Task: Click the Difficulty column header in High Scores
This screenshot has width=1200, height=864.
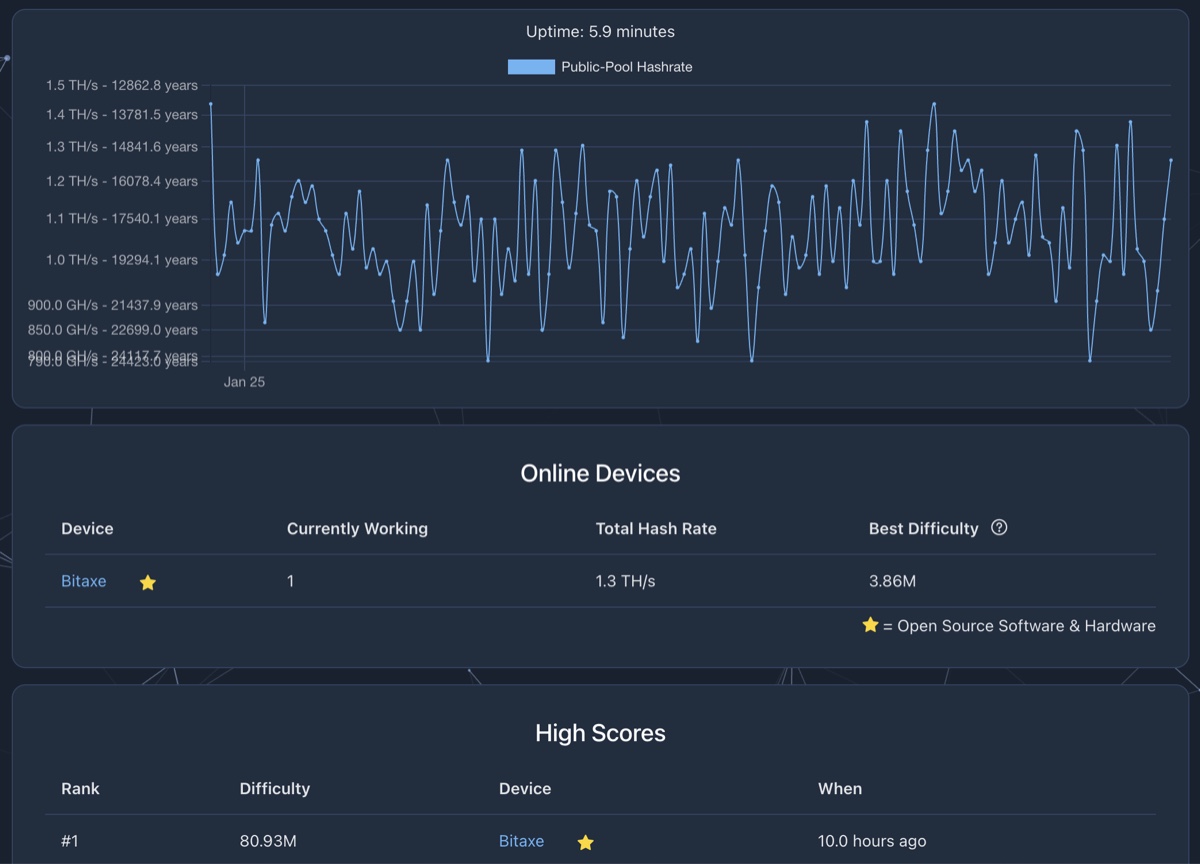Action: coord(275,788)
